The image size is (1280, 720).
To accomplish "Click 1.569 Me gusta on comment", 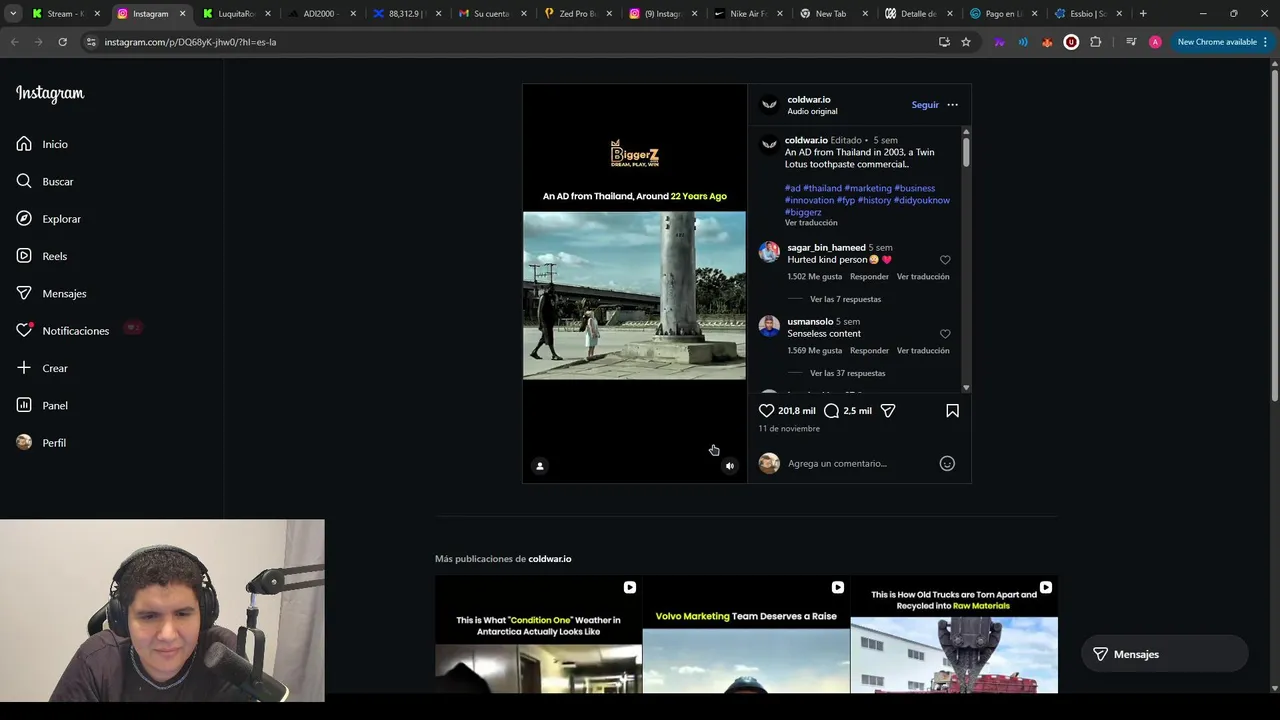I will pyautogui.click(x=815, y=351).
